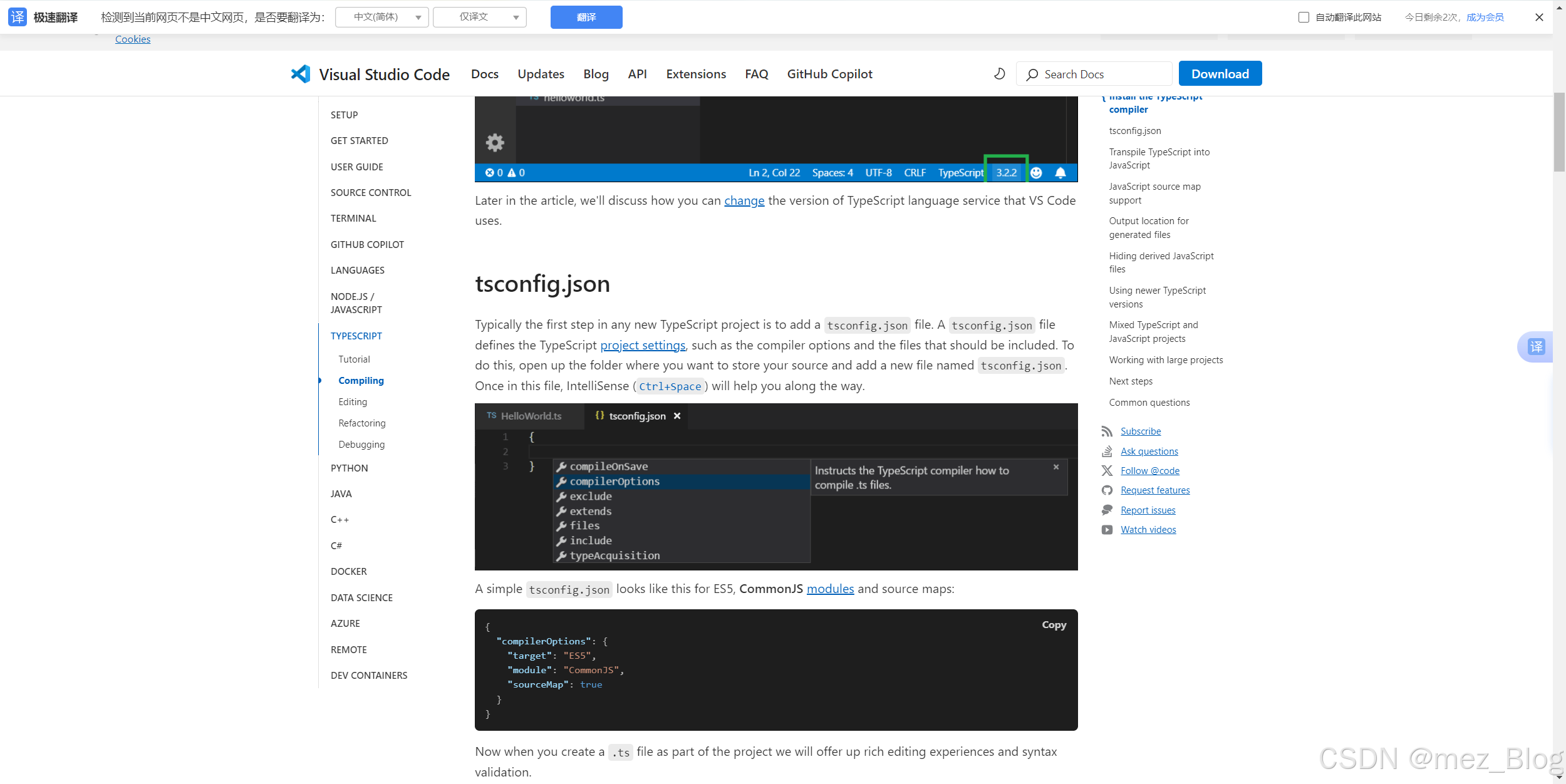Select the 中文(简体) translation dropdown

coord(383,17)
